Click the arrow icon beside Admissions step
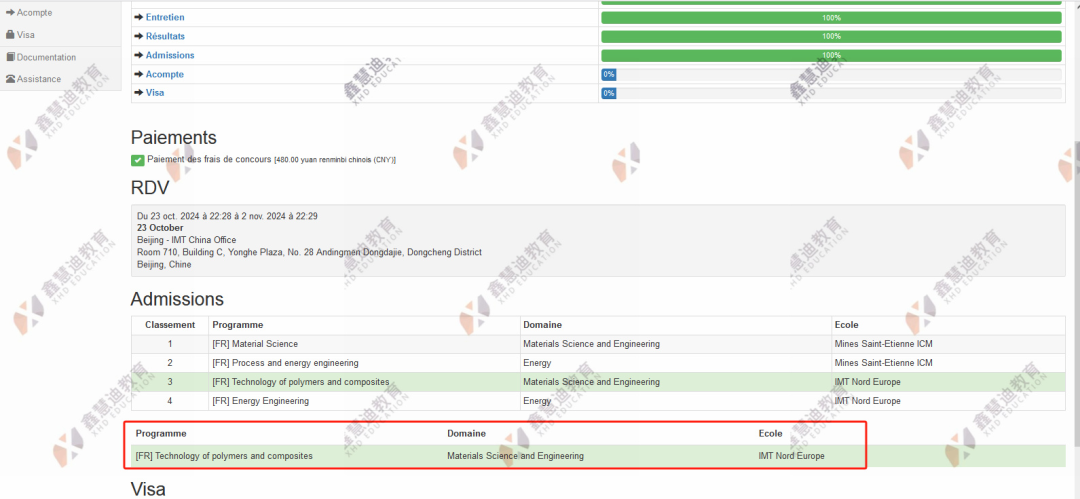1080x499 pixels. pyautogui.click(x=139, y=55)
